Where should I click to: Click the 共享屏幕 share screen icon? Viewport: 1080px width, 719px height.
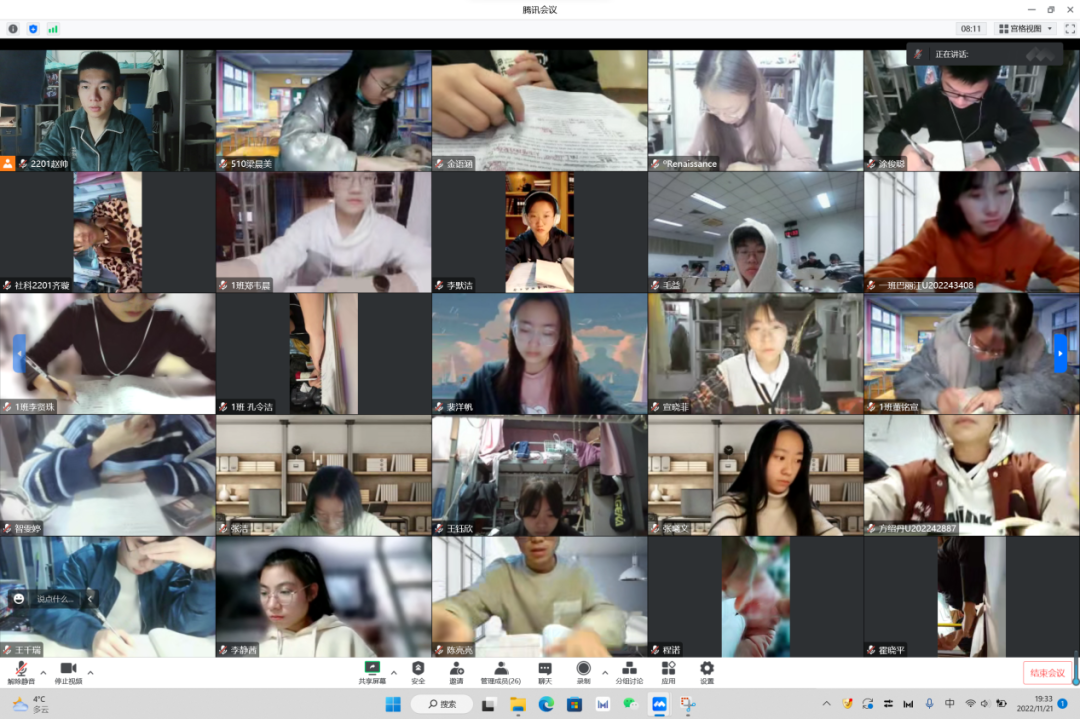[372, 671]
